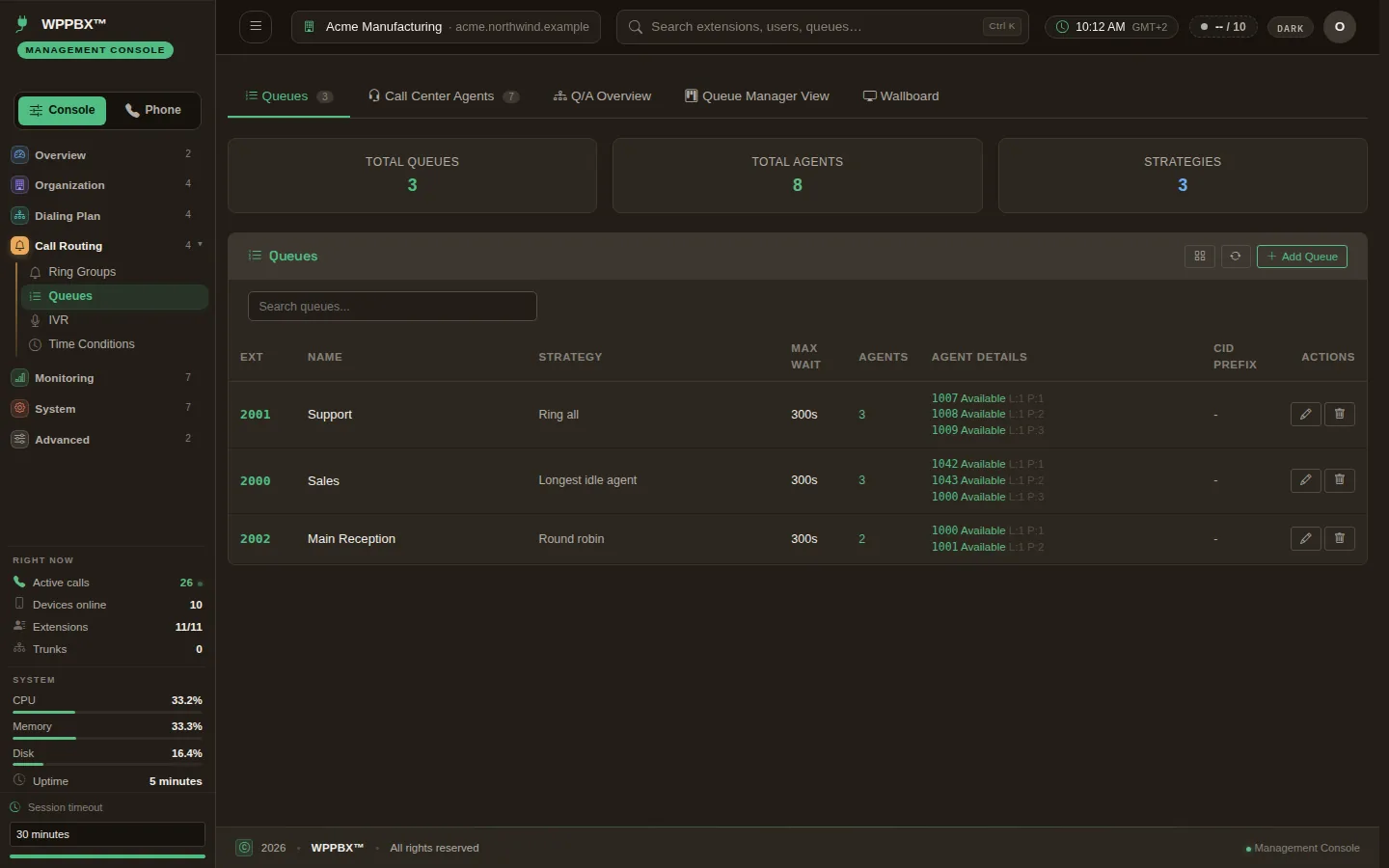This screenshot has width=1389, height=868.
Task: Open the Wallboard tab
Action: 901,96
